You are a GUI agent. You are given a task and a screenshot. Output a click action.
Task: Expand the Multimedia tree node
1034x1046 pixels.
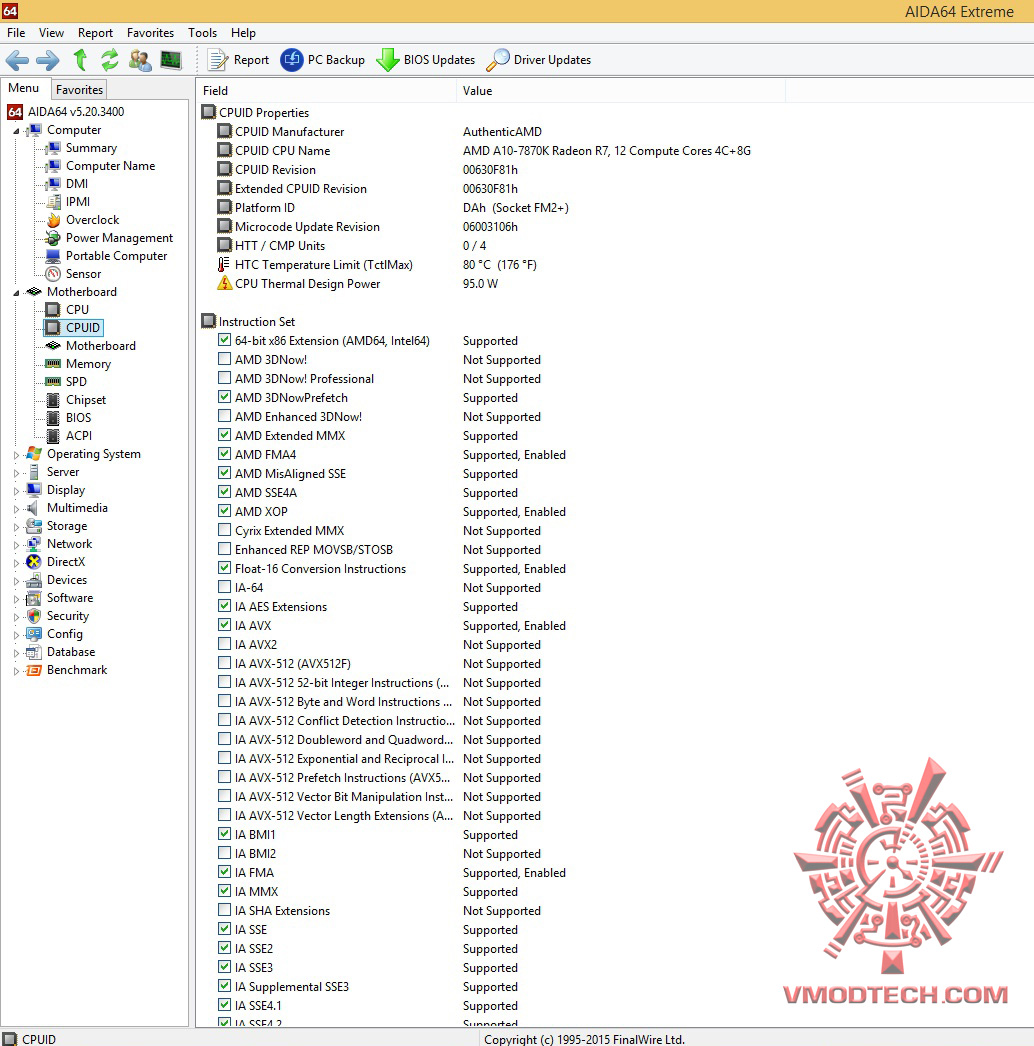click(x=16, y=509)
